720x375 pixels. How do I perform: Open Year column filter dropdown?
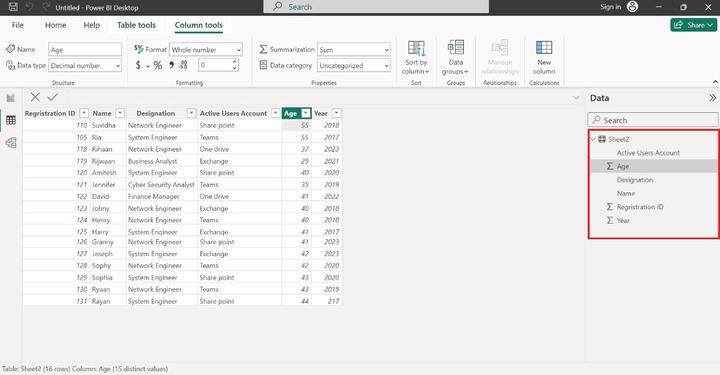[x=337, y=113]
